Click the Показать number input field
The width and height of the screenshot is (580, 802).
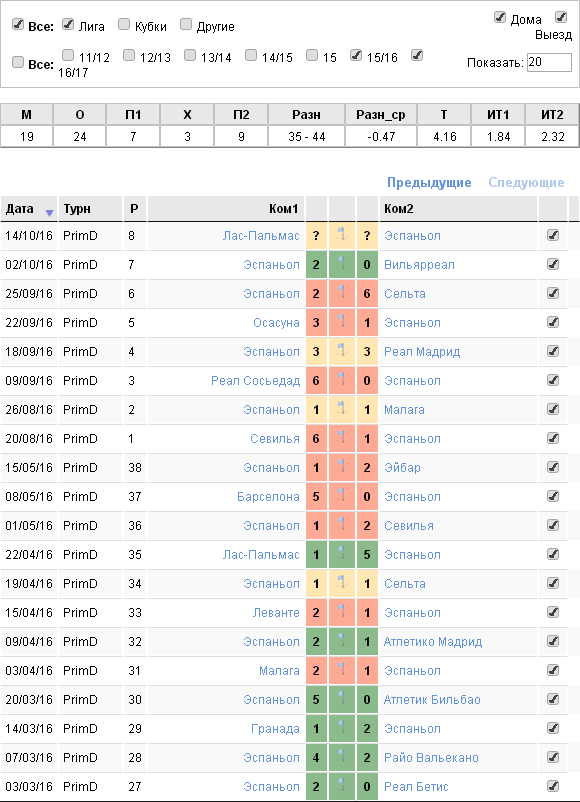click(549, 62)
